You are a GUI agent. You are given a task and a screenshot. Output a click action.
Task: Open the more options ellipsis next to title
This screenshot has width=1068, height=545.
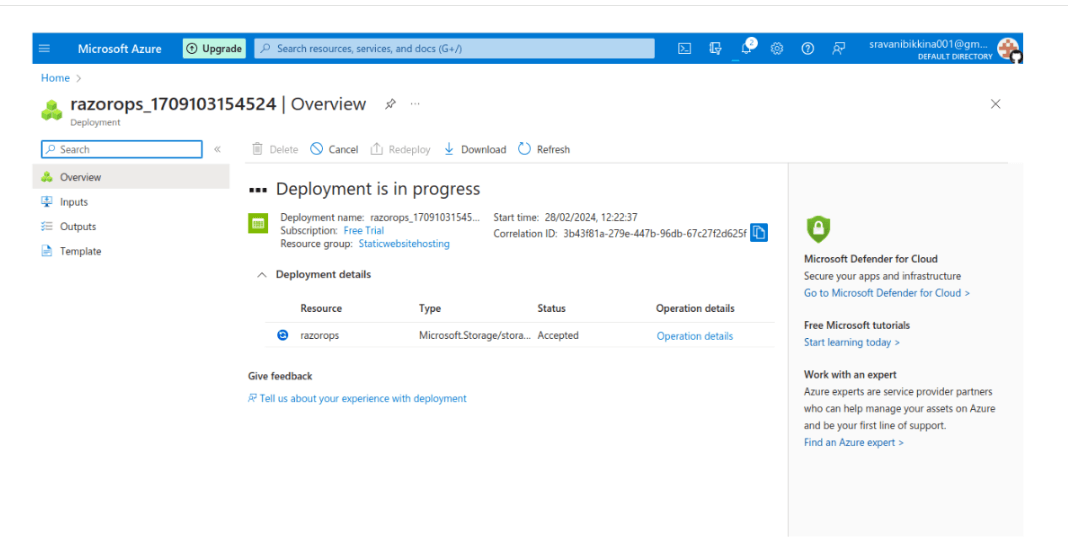(415, 104)
